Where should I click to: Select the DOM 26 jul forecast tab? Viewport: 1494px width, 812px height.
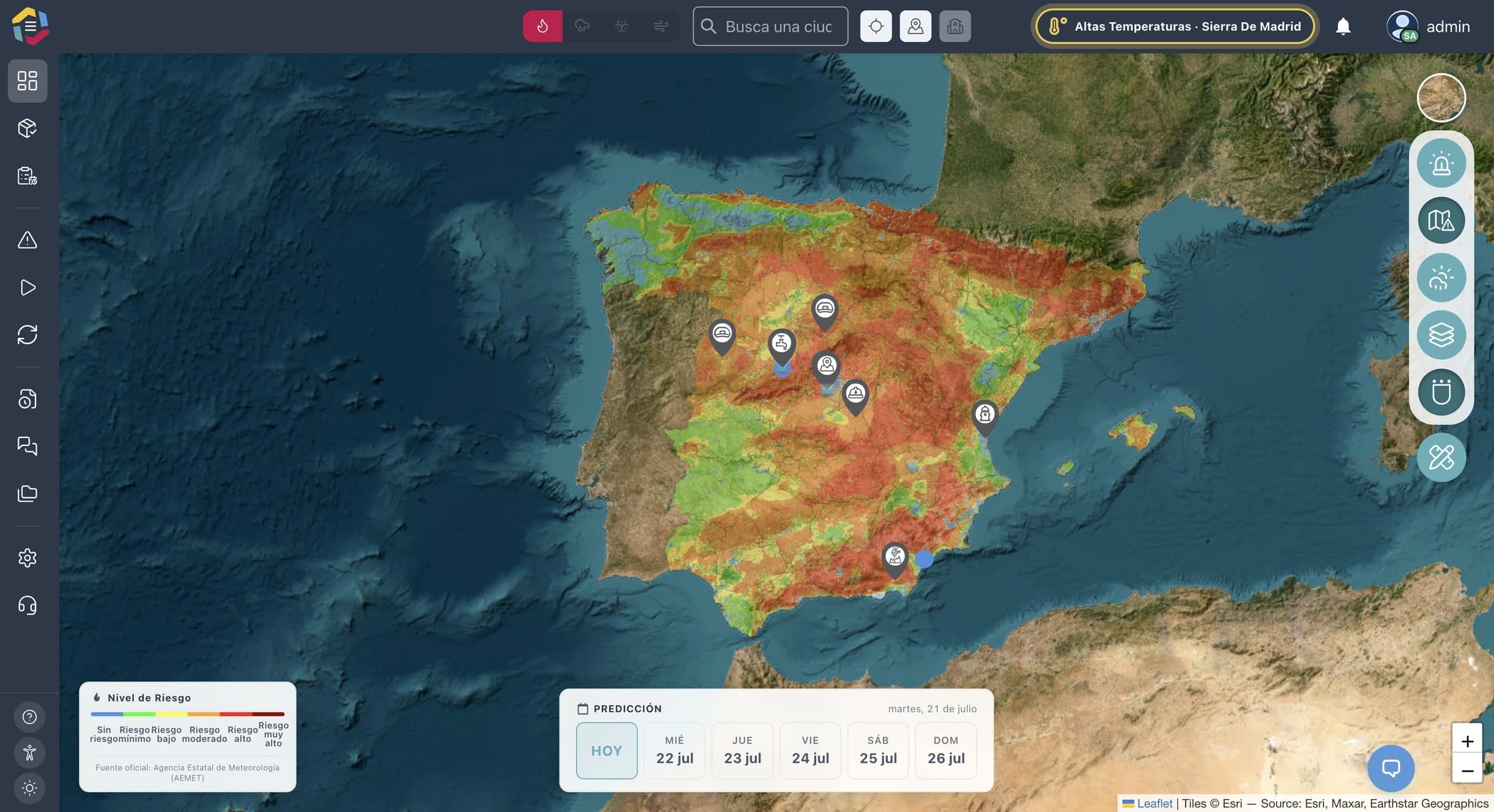click(946, 750)
